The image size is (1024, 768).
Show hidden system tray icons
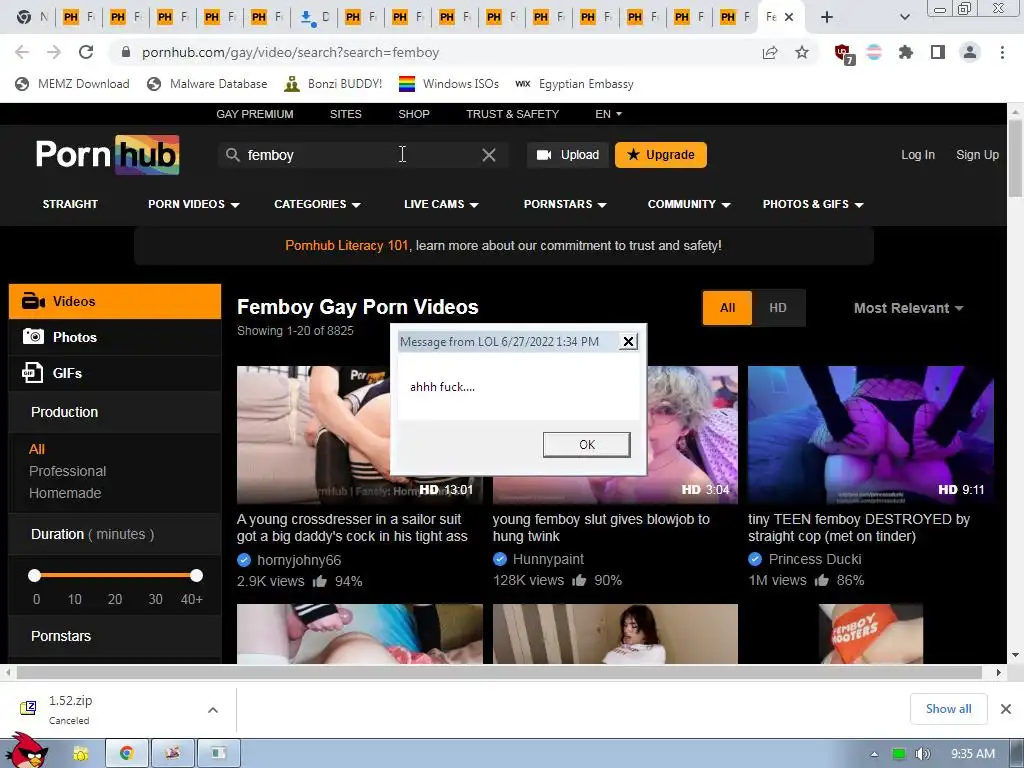874,754
